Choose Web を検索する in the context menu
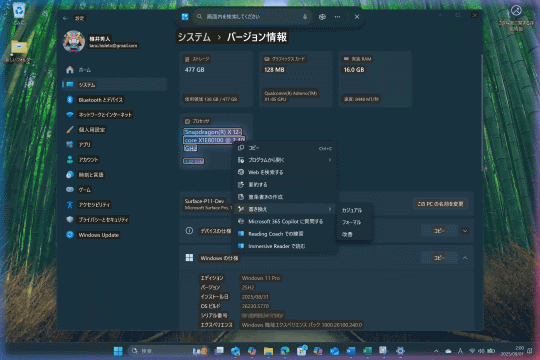 tap(284, 172)
